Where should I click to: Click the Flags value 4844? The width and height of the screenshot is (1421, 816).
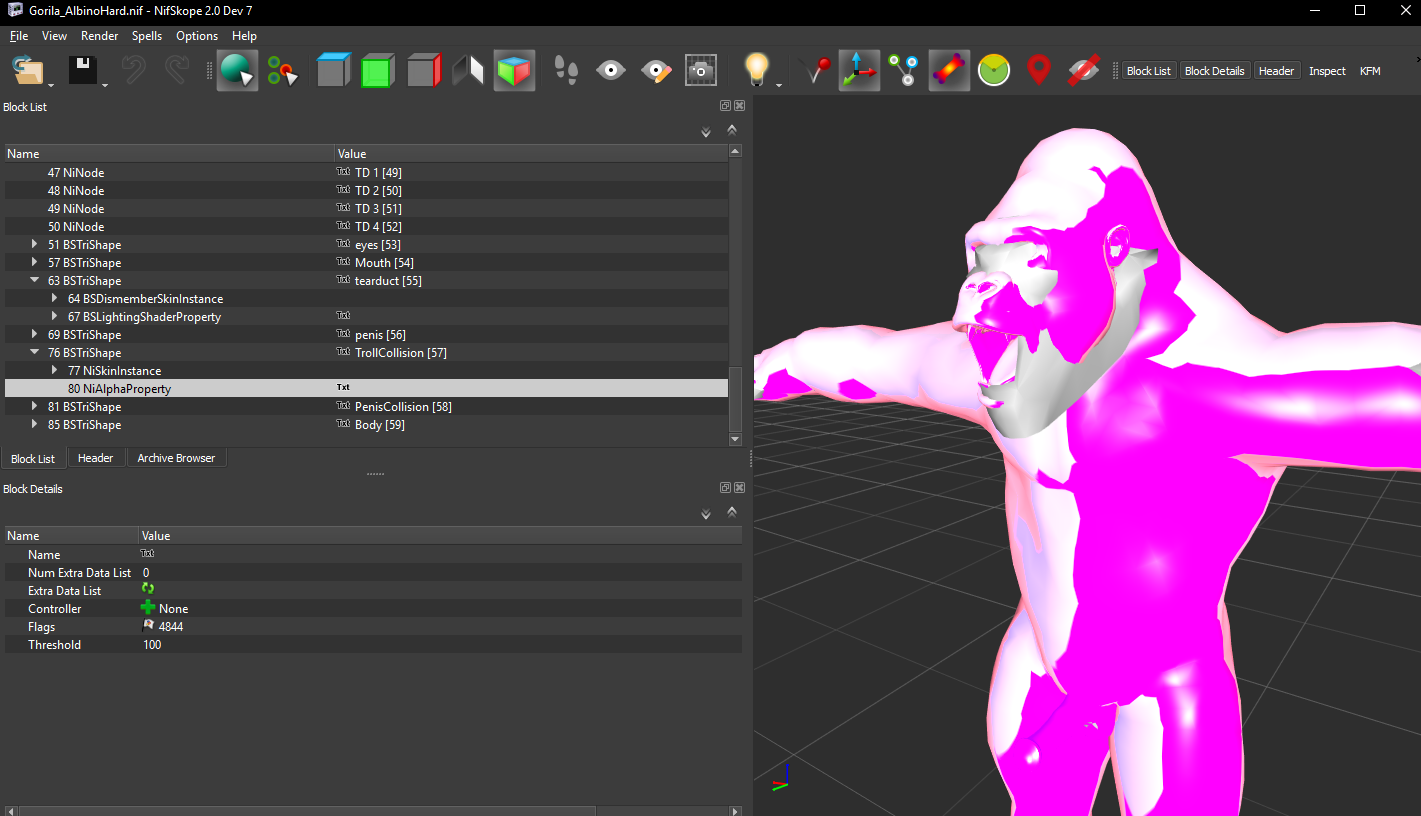pyautogui.click(x=171, y=627)
